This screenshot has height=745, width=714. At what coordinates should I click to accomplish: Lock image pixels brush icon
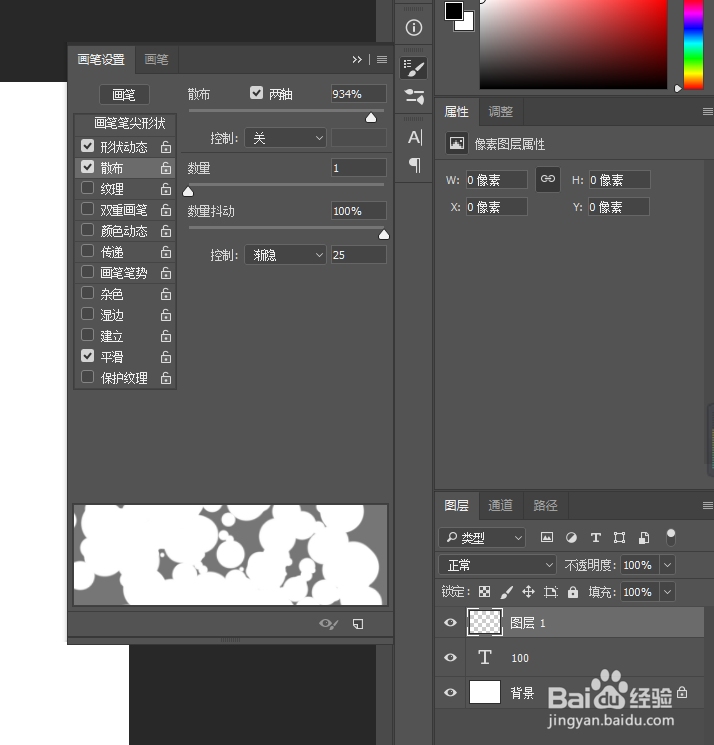coord(506,592)
